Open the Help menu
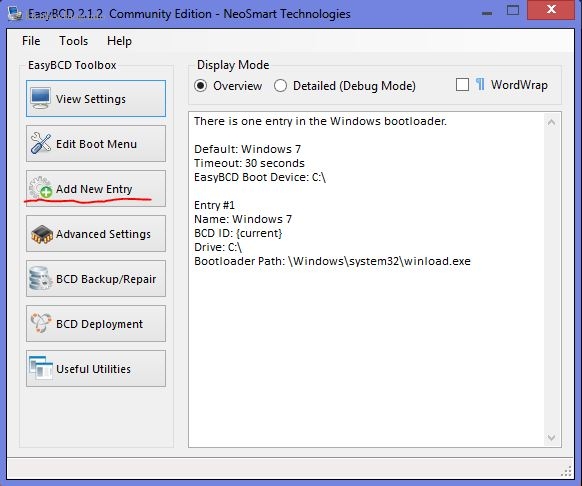The width and height of the screenshot is (582, 486). tap(119, 40)
